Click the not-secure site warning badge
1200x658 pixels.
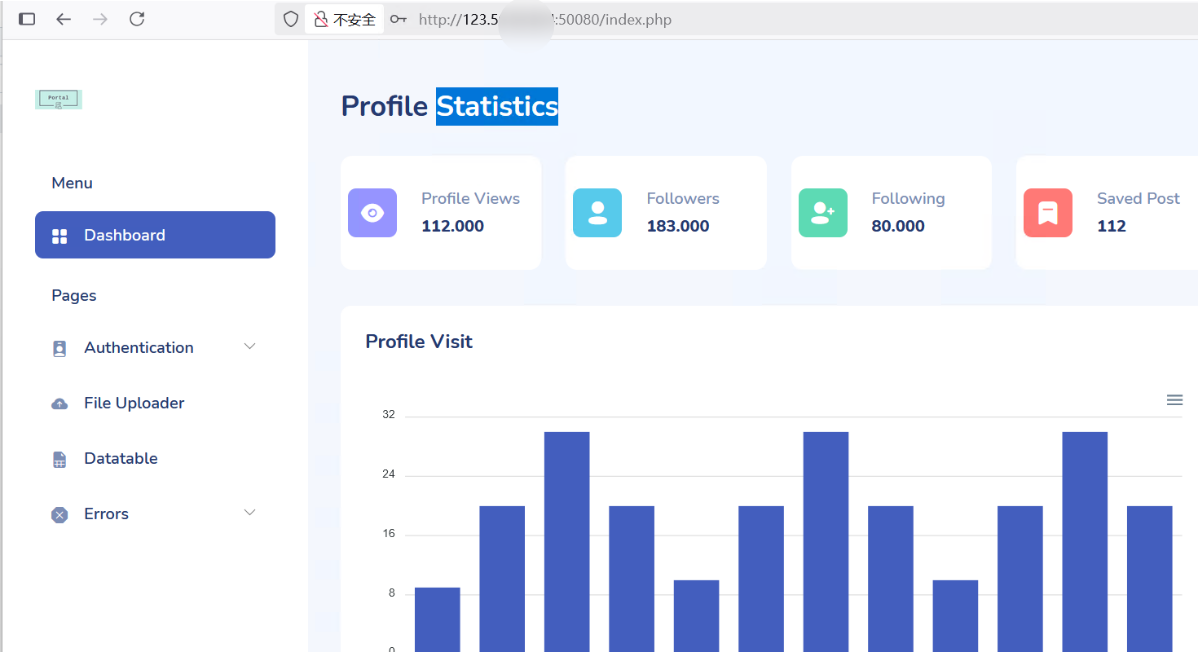pos(345,19)
